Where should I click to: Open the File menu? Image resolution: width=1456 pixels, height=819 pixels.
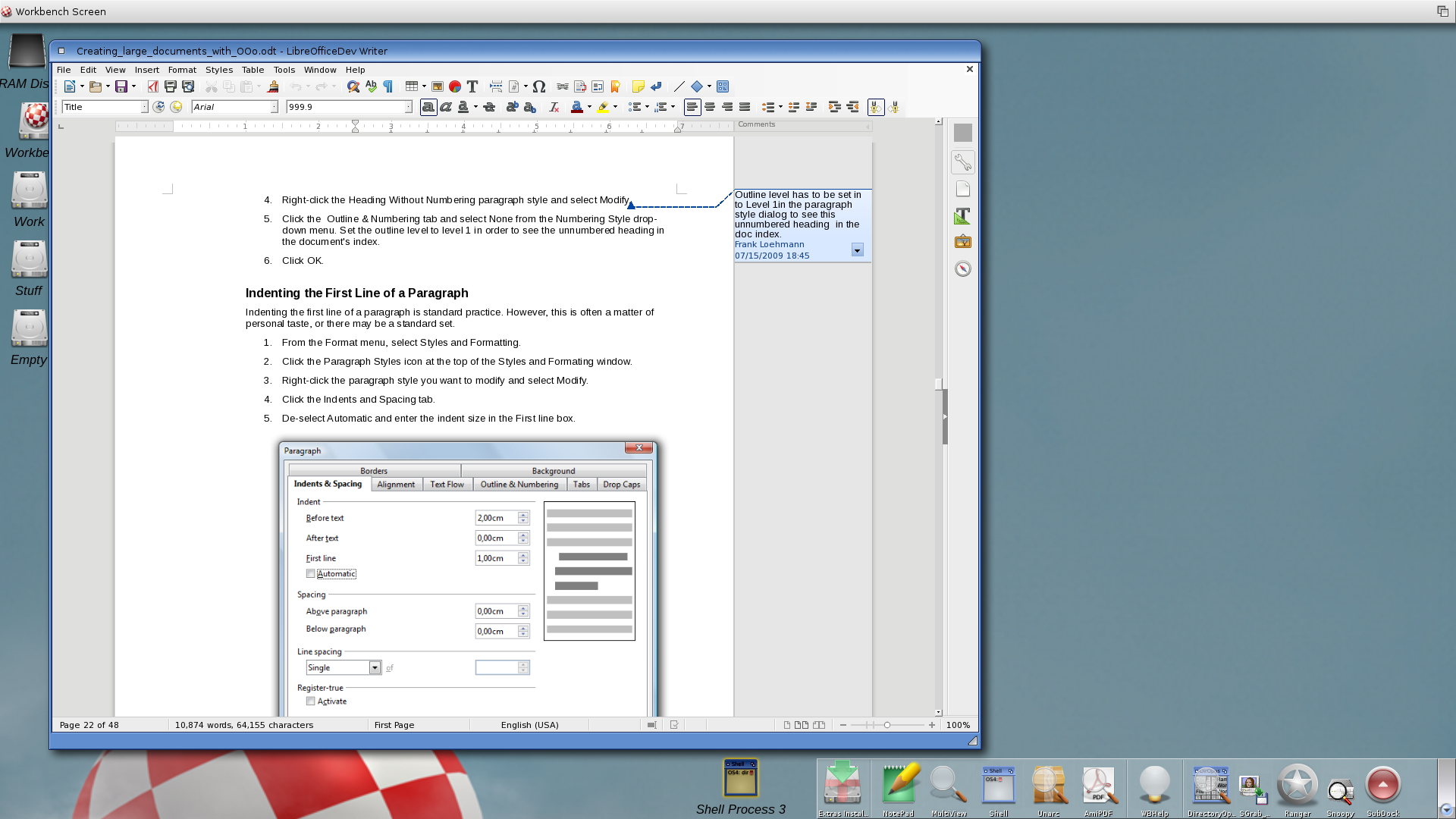64,70
